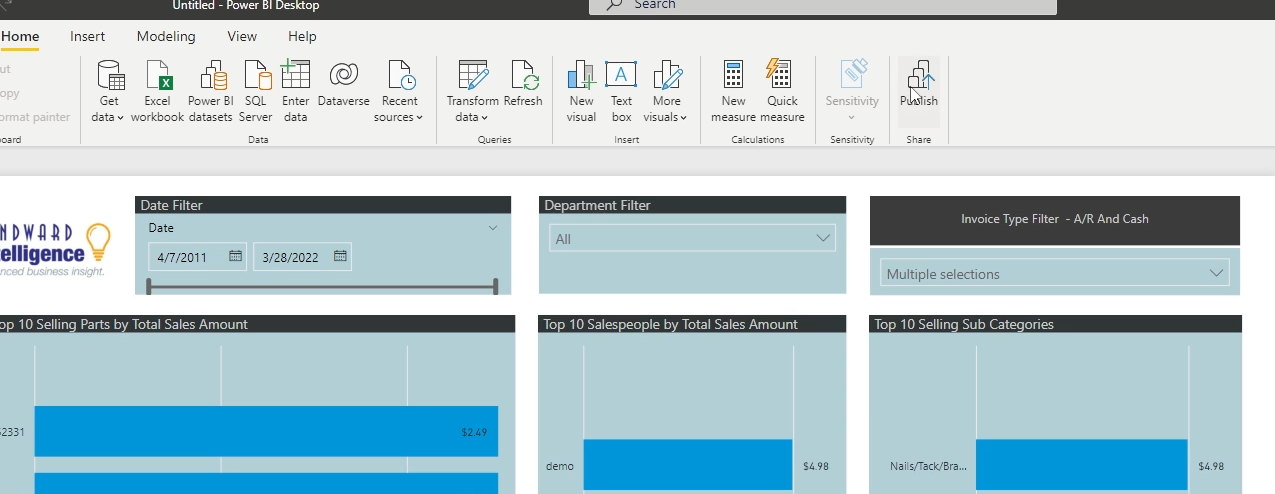Screen dimensions: 1275x494
Task: Open the Get data menu
Action: [x=109, y=91]
